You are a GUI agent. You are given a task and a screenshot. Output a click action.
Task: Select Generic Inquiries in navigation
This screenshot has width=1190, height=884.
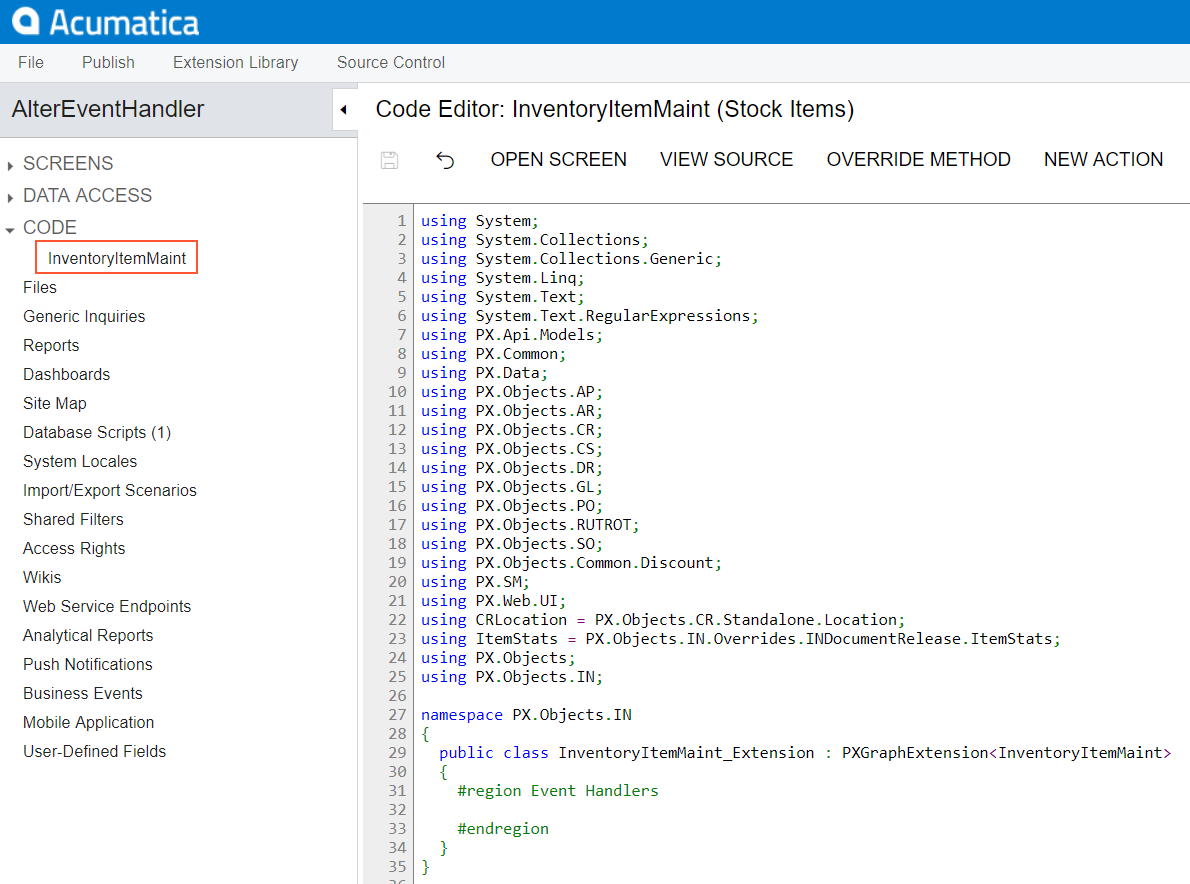click(84, 316)
